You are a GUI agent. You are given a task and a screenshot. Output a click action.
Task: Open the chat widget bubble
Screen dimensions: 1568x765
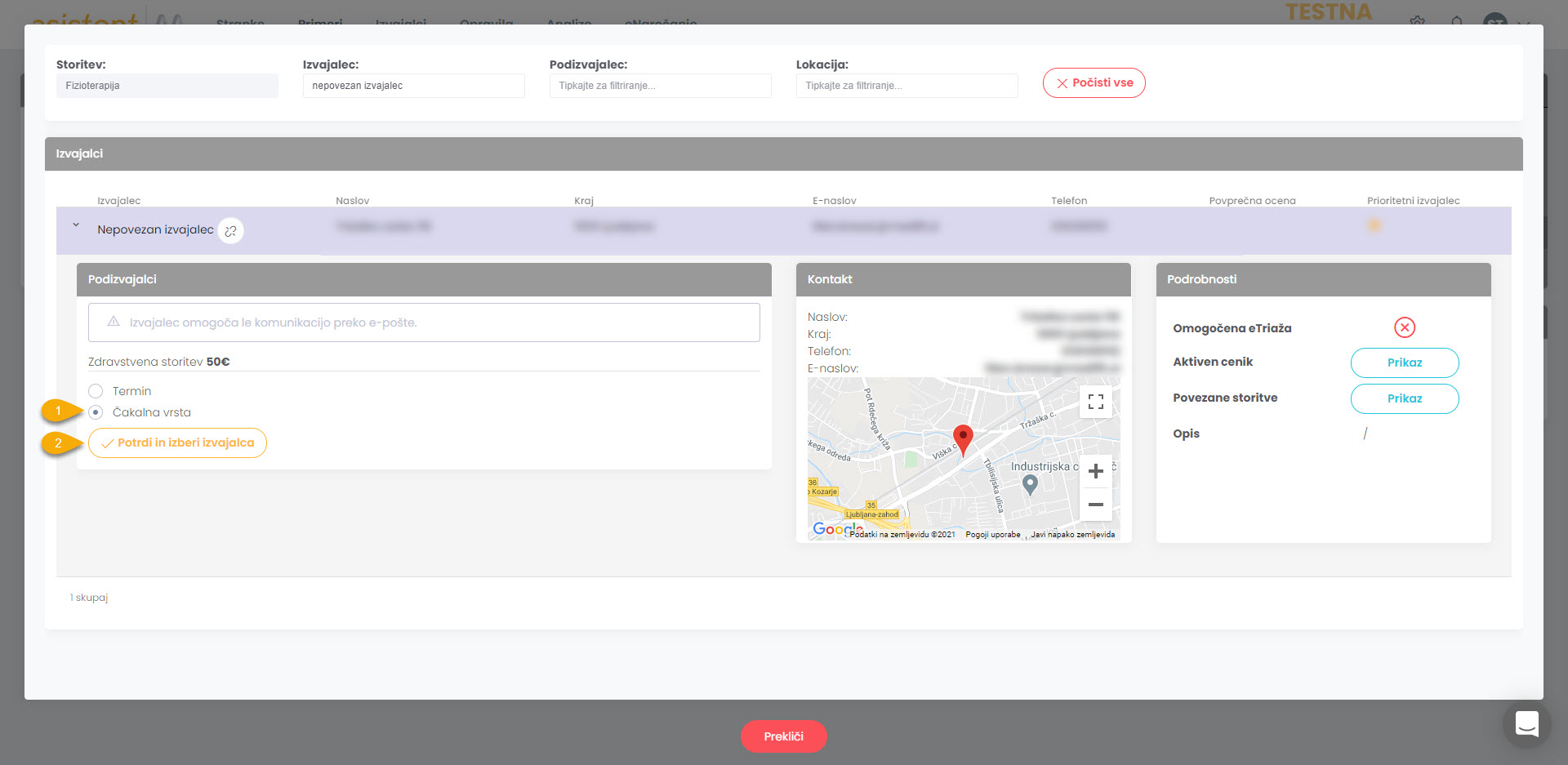click(x=1526, y=723)
